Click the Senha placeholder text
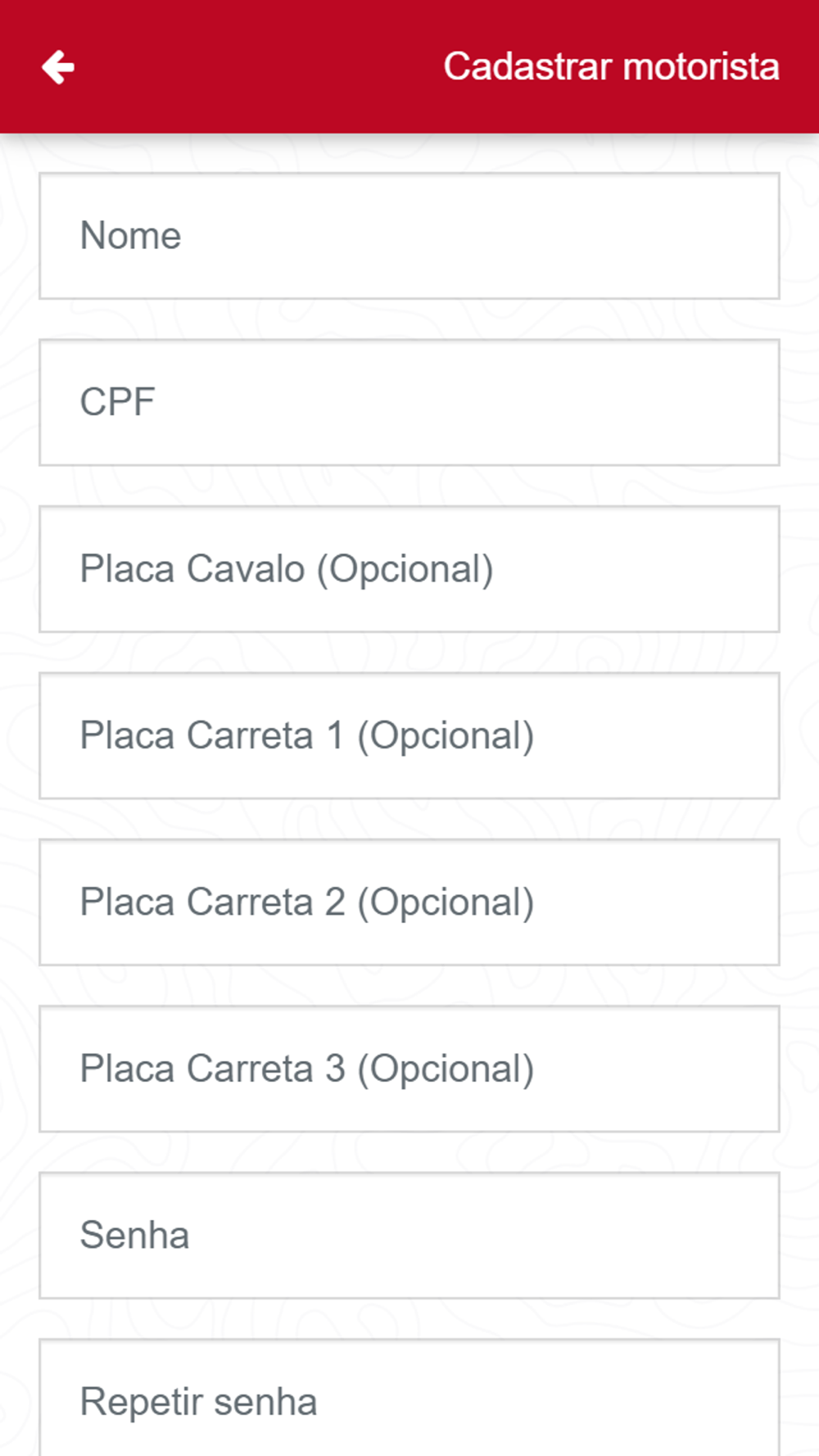The height and width of the screenshot is (1456, 819). tap(134, 1235)
